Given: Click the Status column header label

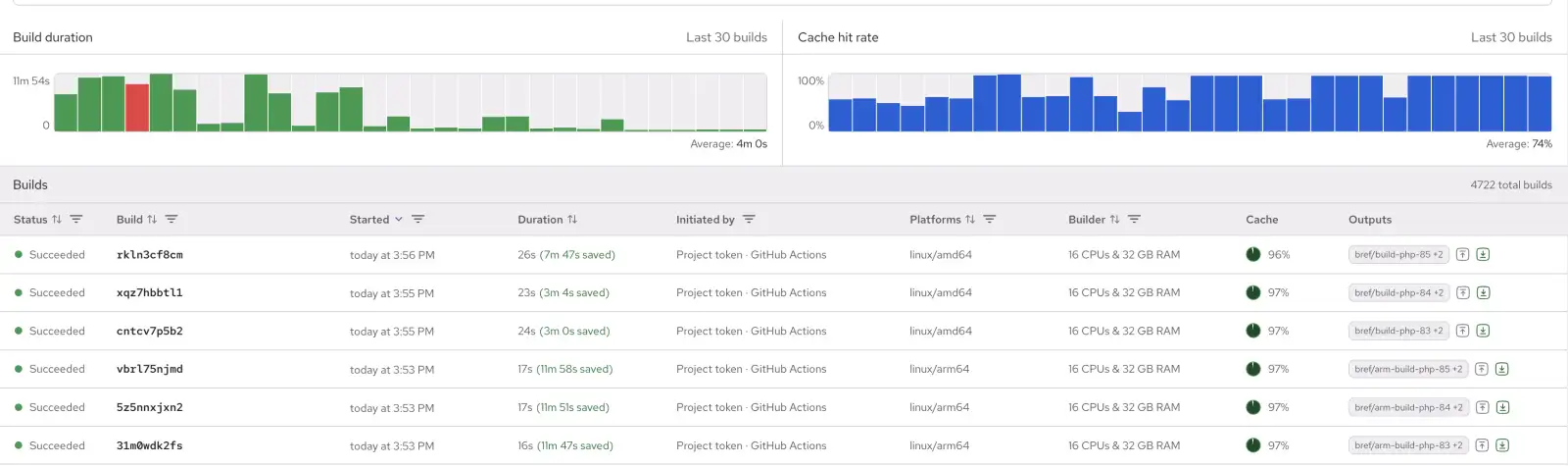Looking at the screenshot, I should click(x=30, y=220).
